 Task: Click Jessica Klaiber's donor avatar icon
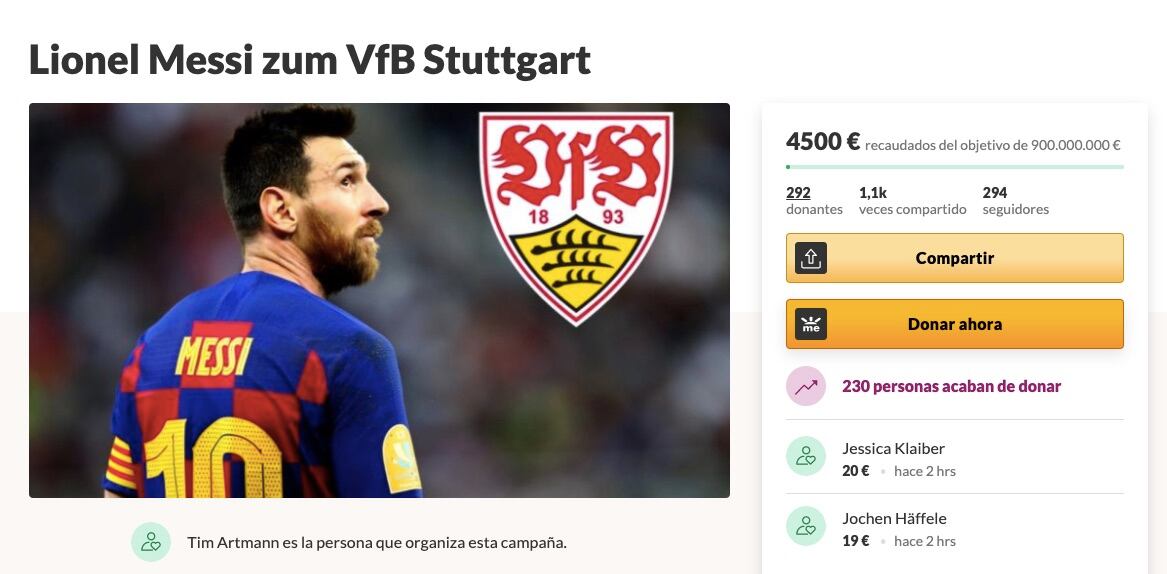pyautogui.click(x=806, y=456)
